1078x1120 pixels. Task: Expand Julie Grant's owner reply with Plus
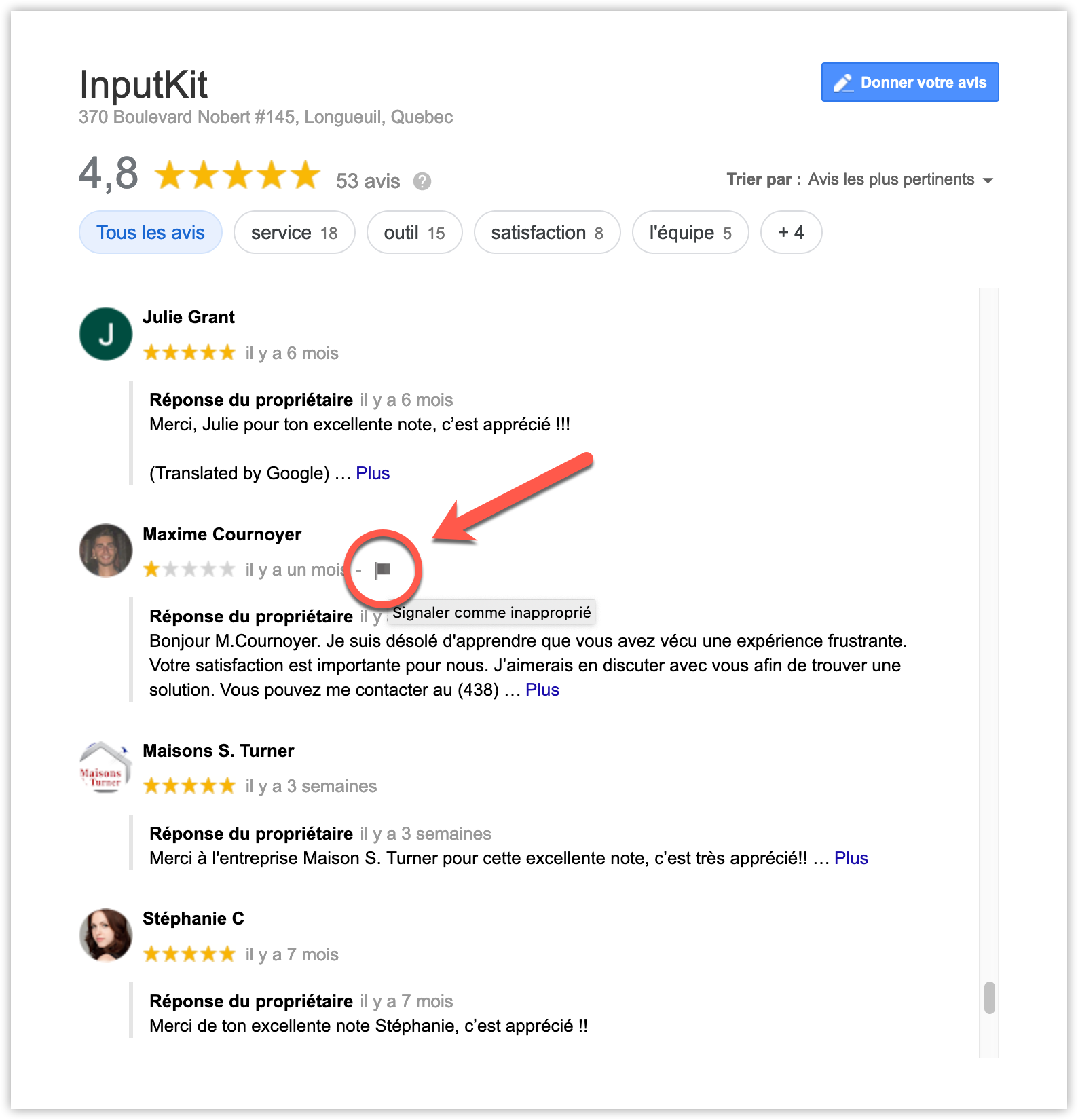point(373,473)
